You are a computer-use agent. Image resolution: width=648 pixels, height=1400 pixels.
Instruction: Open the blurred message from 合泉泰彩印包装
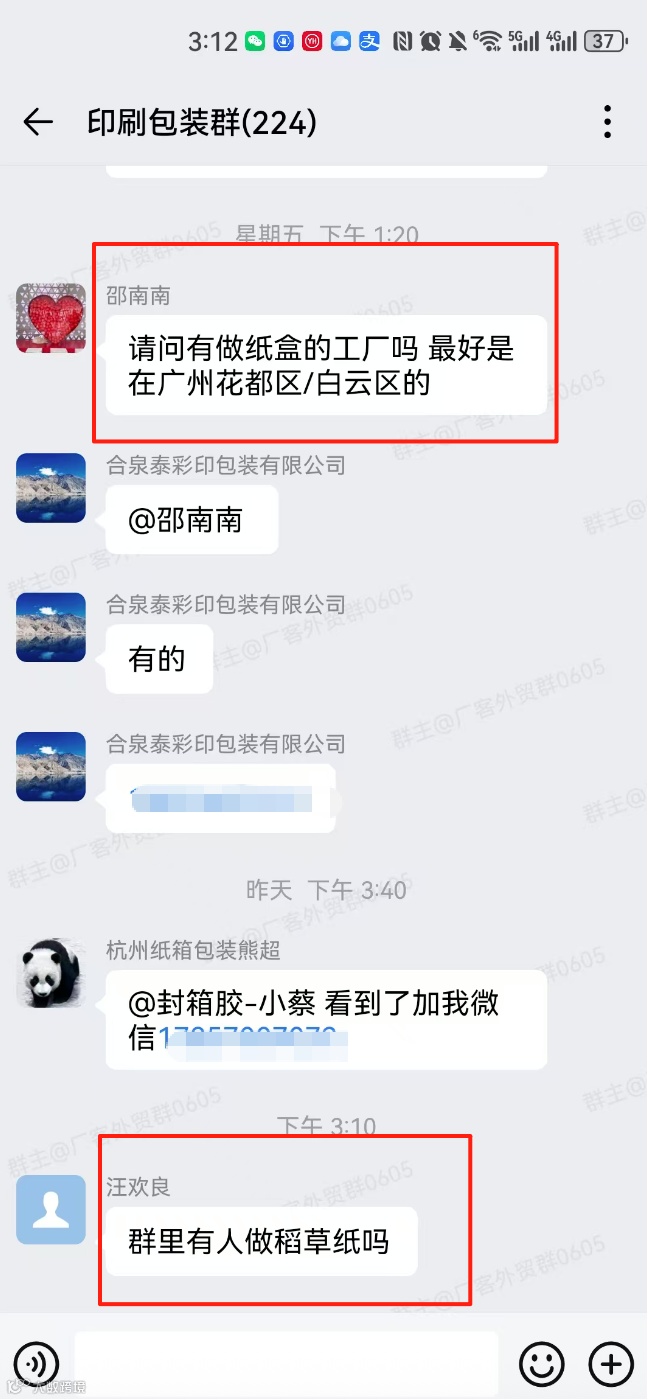221,798
